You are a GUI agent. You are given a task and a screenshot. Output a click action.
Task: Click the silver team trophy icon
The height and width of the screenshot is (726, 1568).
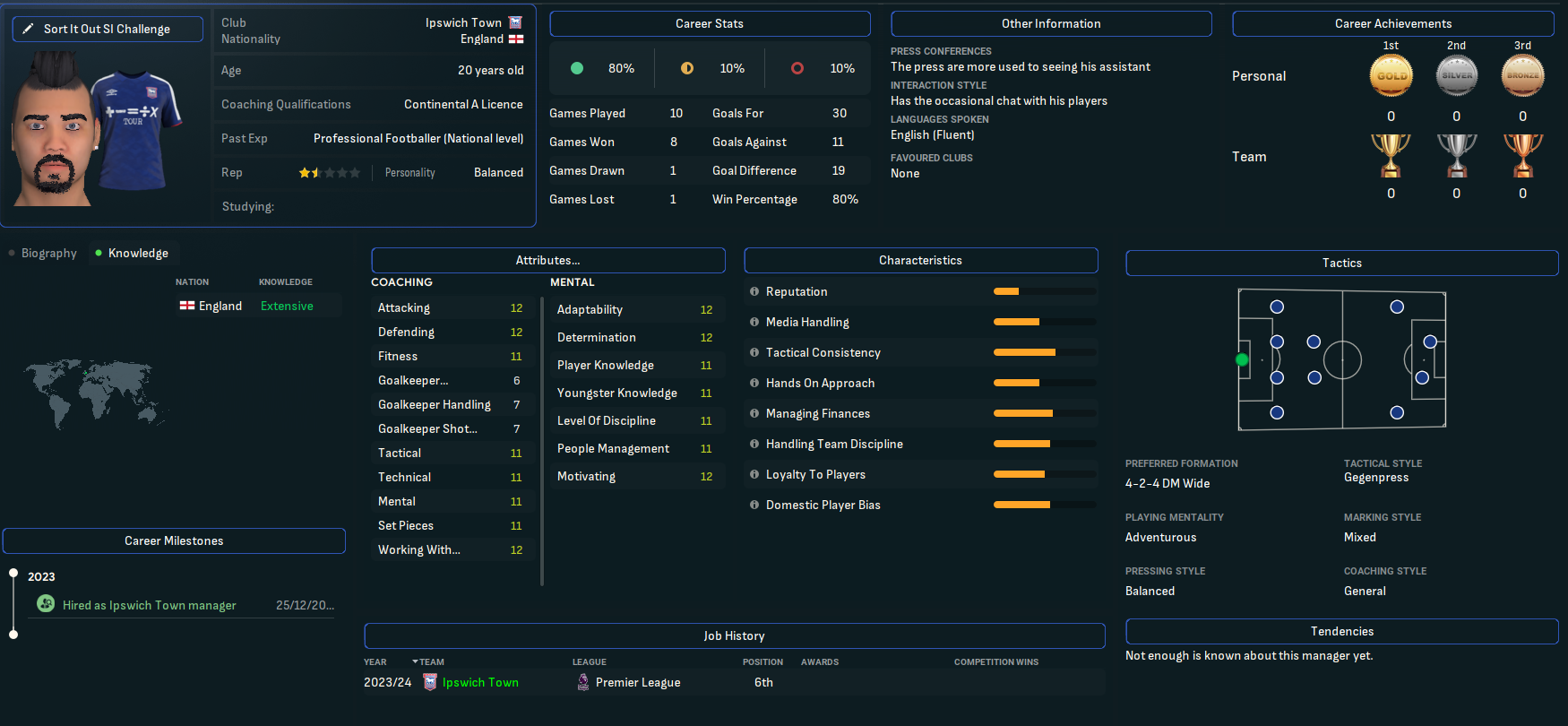pos(1457,156)
